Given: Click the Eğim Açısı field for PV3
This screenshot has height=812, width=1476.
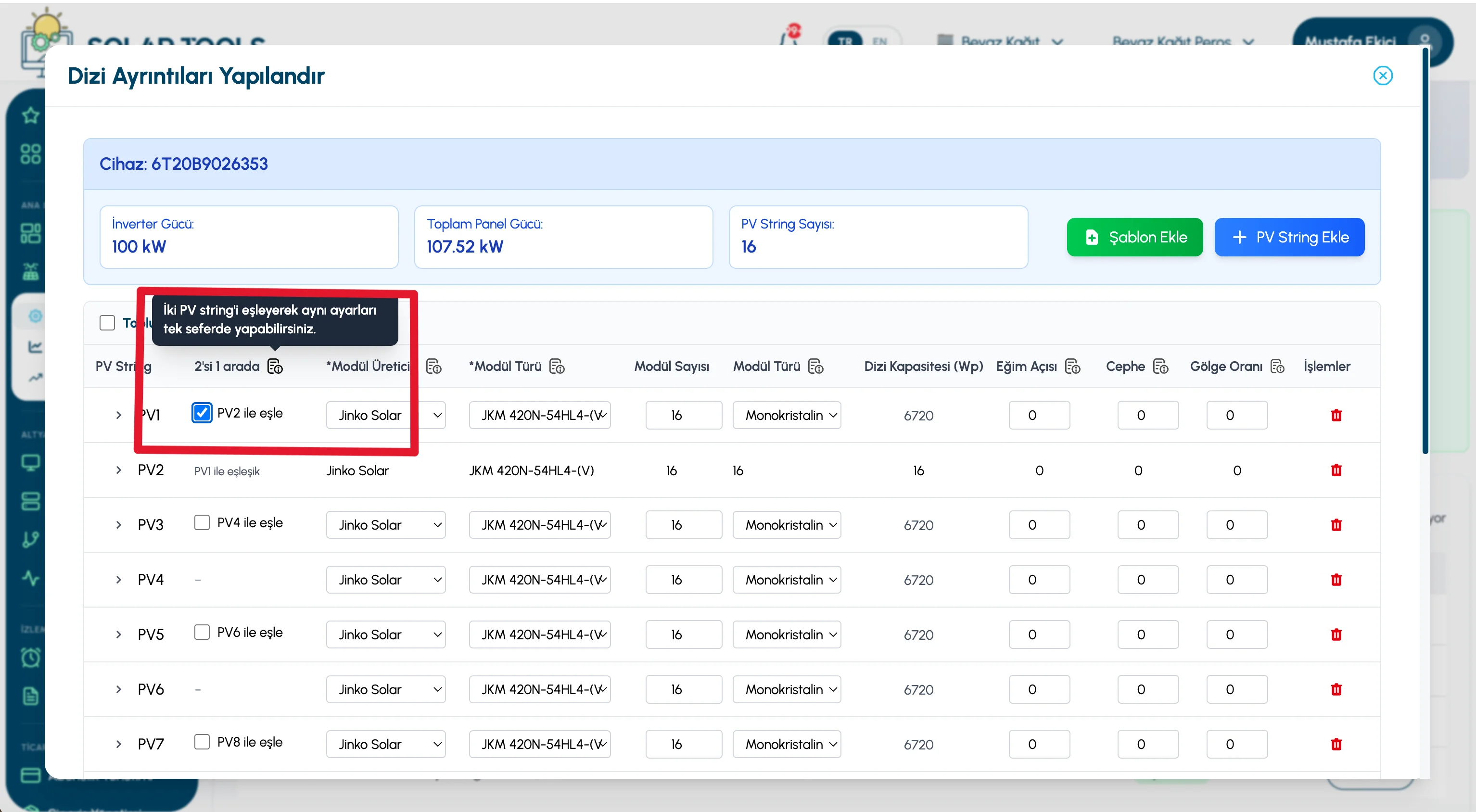Looking at the screenshot, I should [x=1039, y=525].
